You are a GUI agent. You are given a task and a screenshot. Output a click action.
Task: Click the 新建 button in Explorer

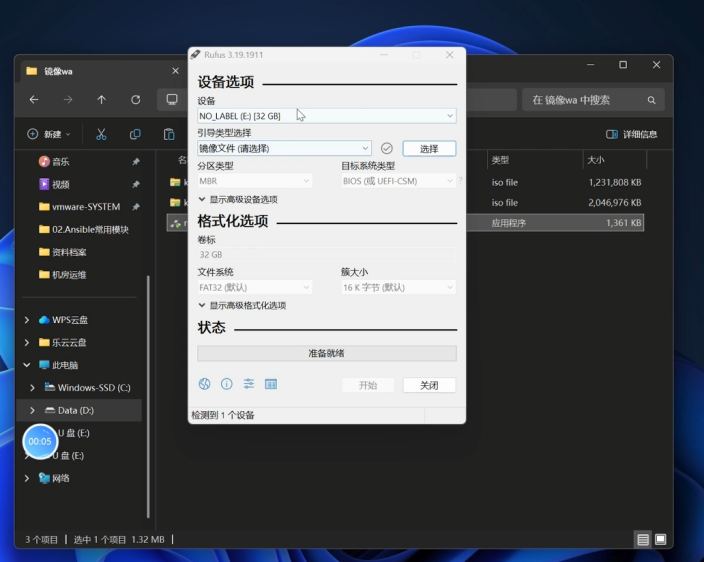[x=49, y=134]
